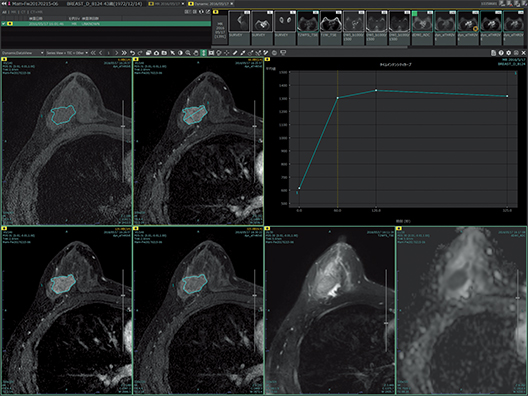This screenshot has height=396, width=528.
Task: Click the peak data point at 120 seconds
Action: click(x=376, y=90)
